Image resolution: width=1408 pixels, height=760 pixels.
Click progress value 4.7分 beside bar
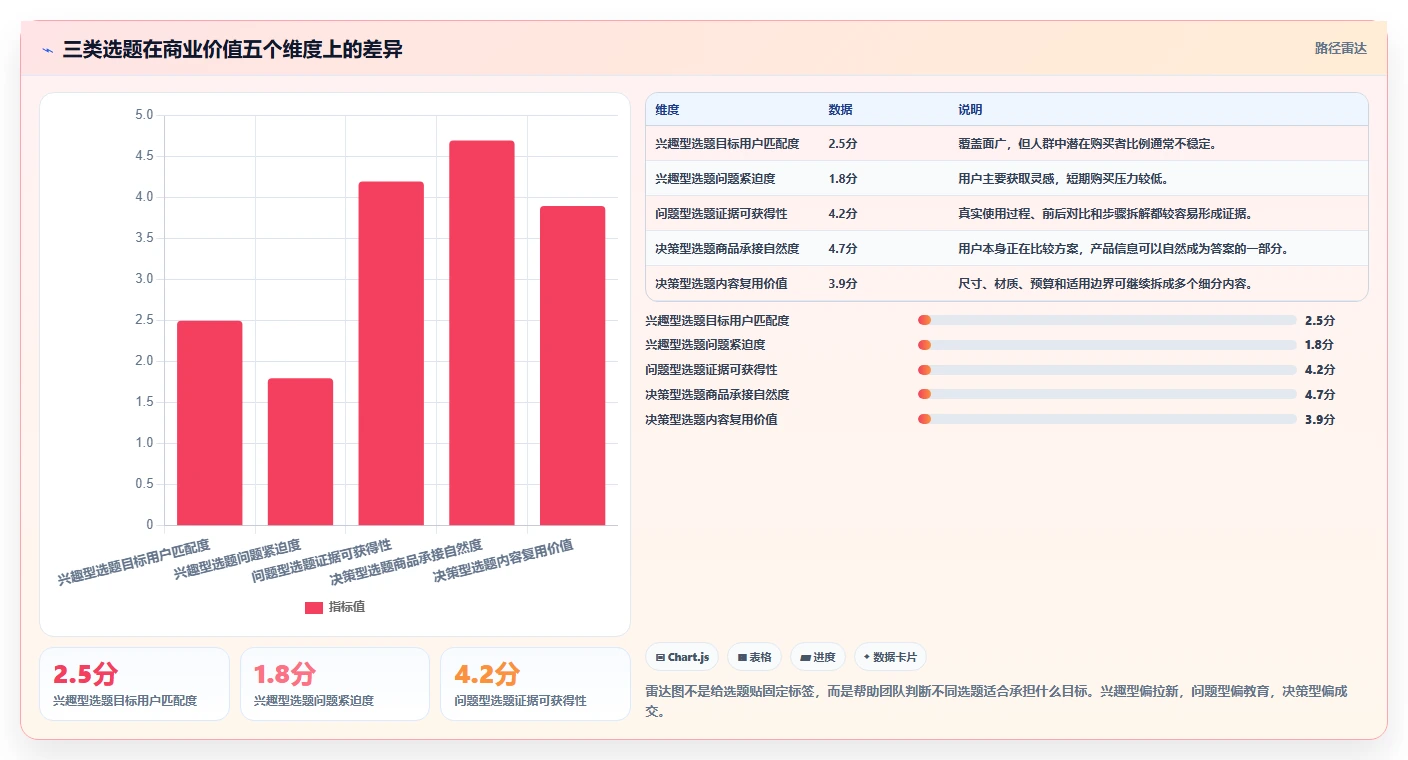pos(1320,395)
